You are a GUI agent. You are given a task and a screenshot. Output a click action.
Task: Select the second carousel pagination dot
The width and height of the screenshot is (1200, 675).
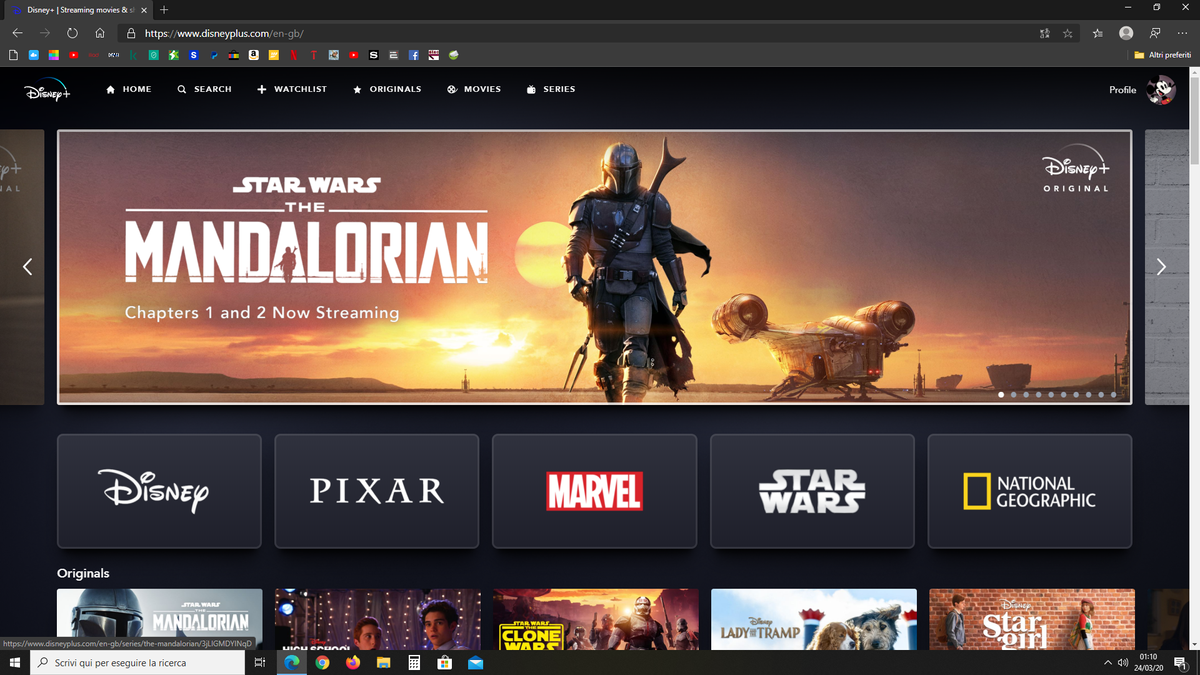[1013, 394]
